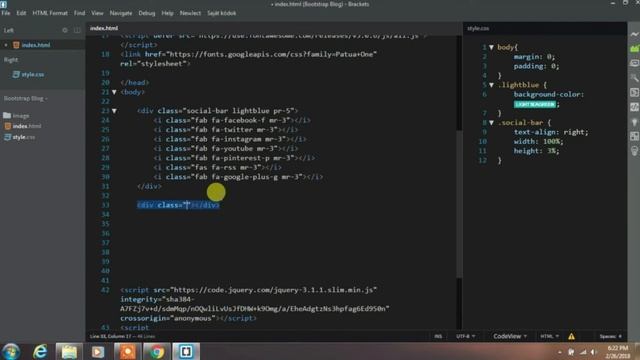Collapse the social-bar div fold at line 23

(x=114, y=111)
